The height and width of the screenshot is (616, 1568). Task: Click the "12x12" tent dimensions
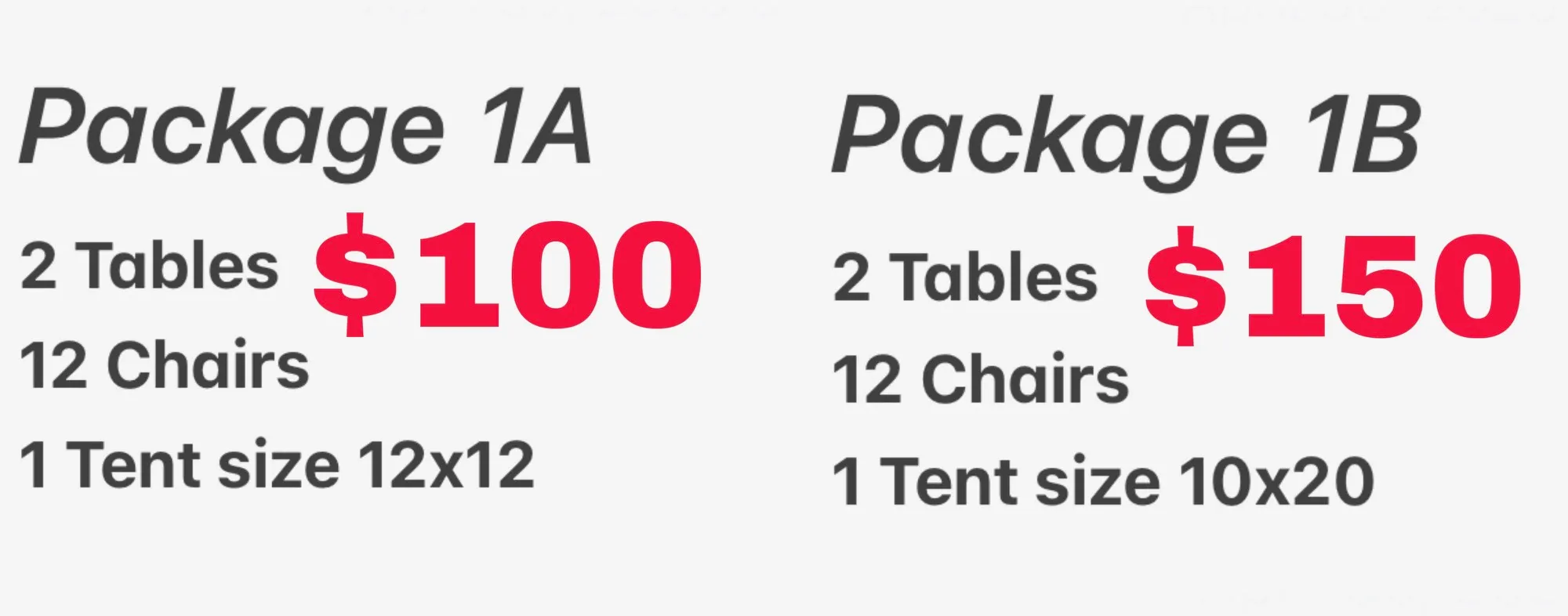(x=446, y=466)
